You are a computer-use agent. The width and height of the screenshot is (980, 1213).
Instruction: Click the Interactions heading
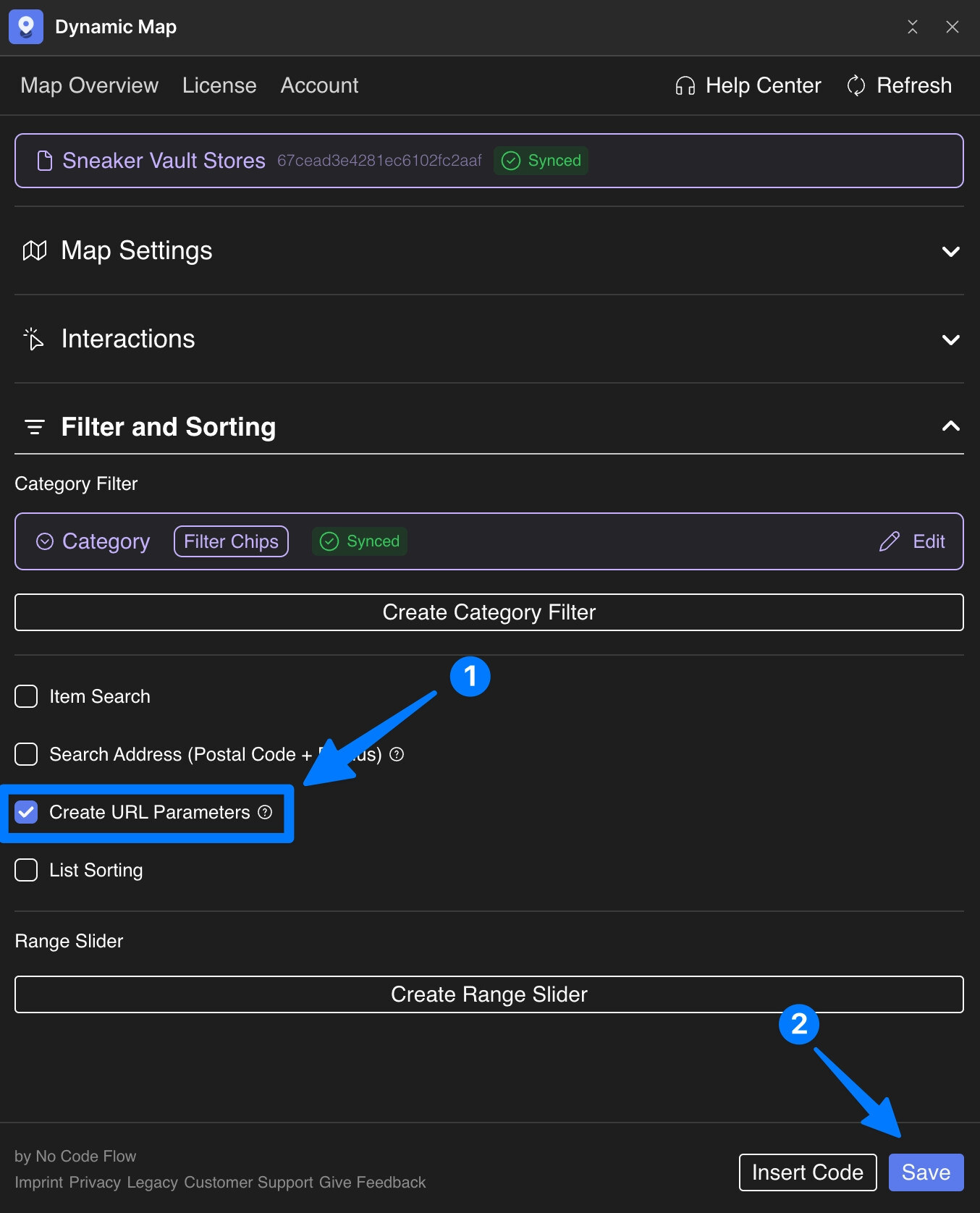(128, 339)
